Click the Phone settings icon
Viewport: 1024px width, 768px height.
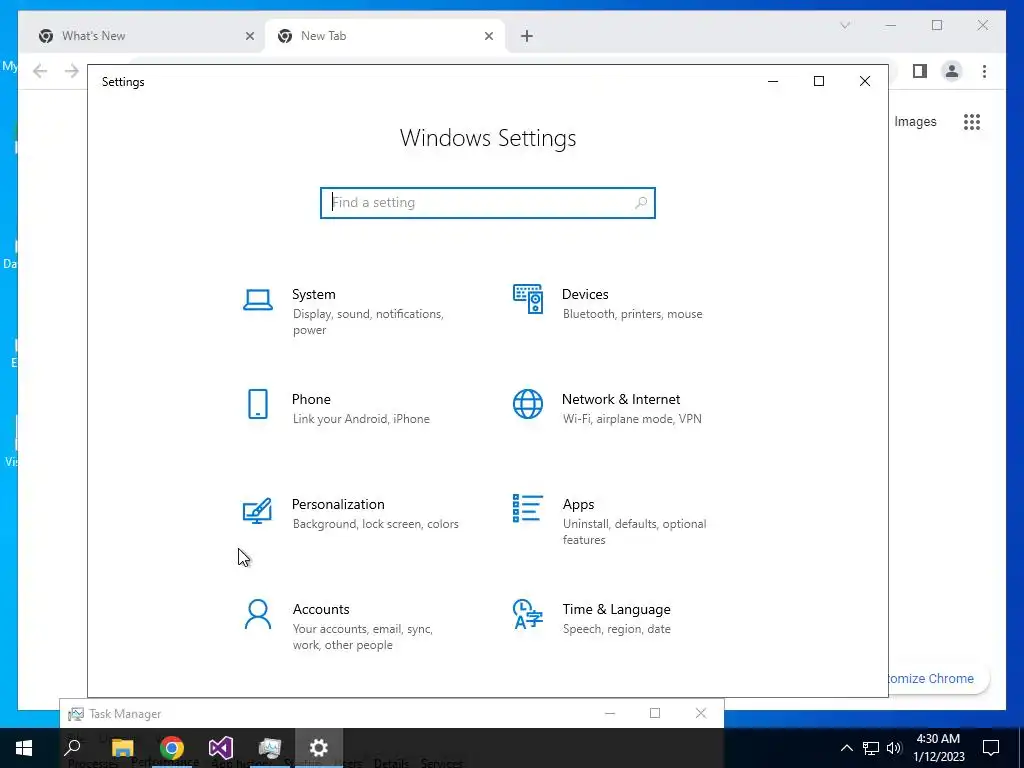pyautogui.click(x=258, y=404)
